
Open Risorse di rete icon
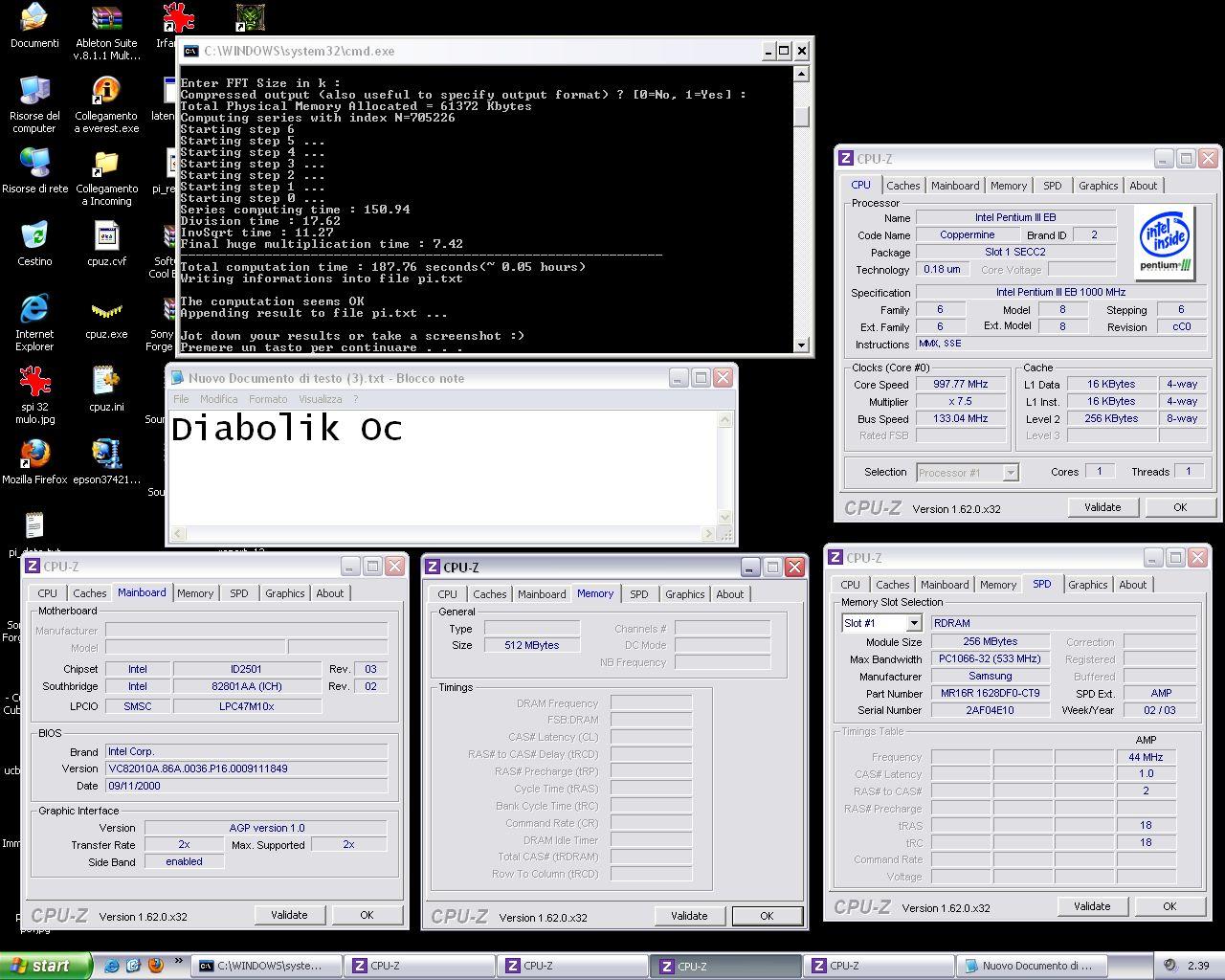coord(34,171)
